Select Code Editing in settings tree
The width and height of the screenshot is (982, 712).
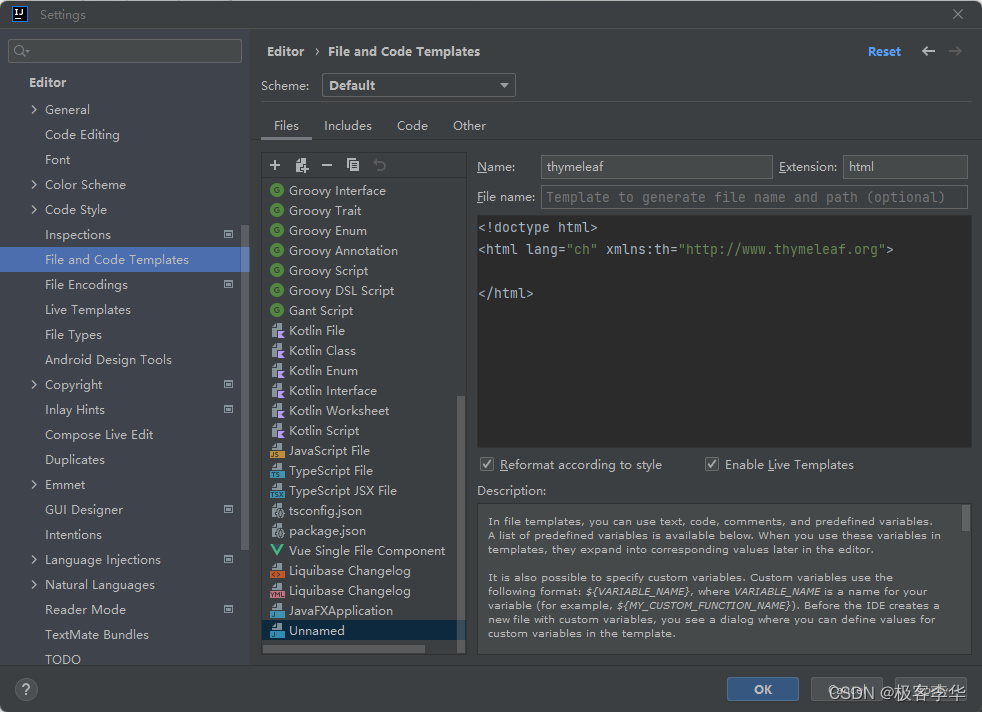pyautogui.click(x=82, y=134)
